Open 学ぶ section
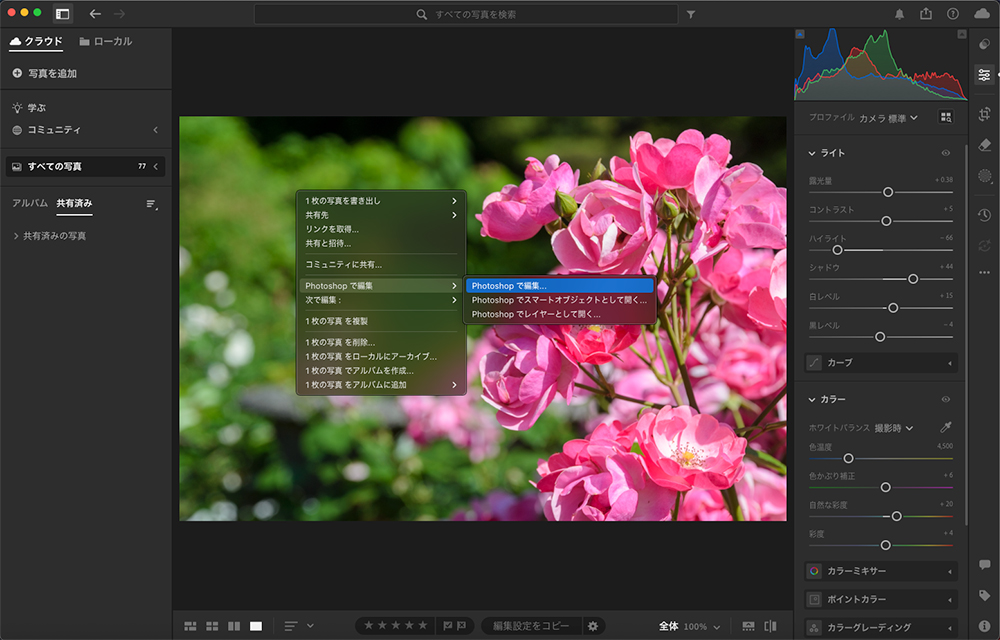 [29, 108]
